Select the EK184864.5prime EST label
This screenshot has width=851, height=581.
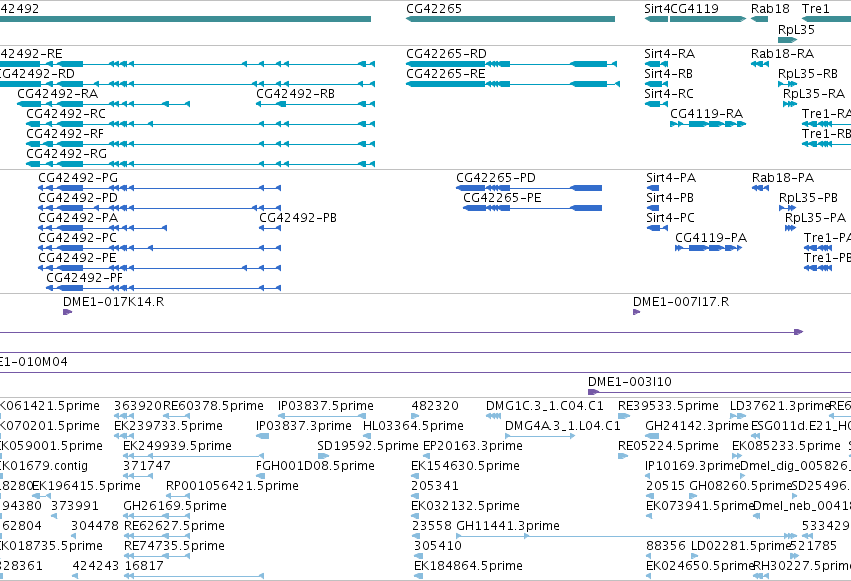468,566
